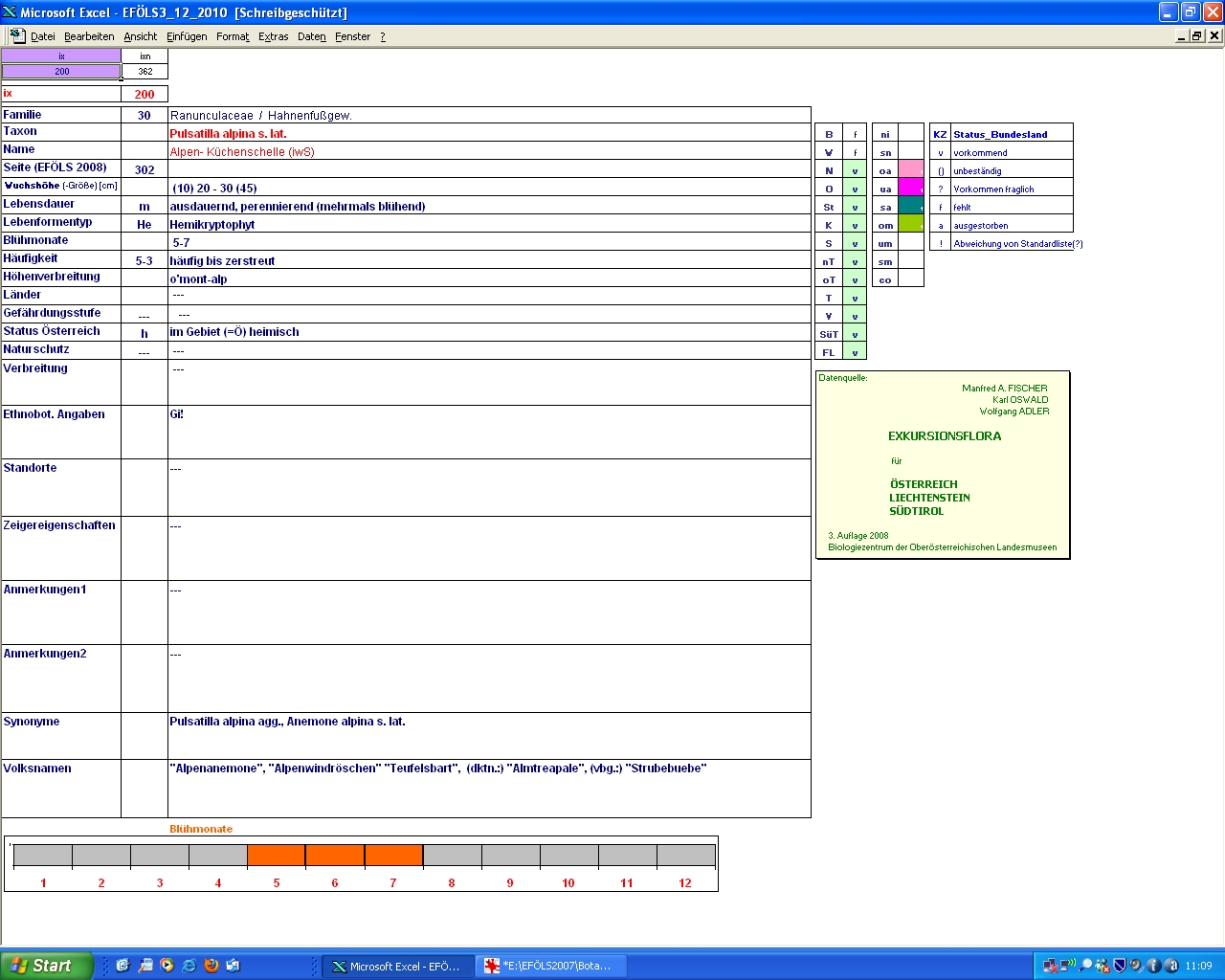Click the second quick launch icon

[145, 966]
